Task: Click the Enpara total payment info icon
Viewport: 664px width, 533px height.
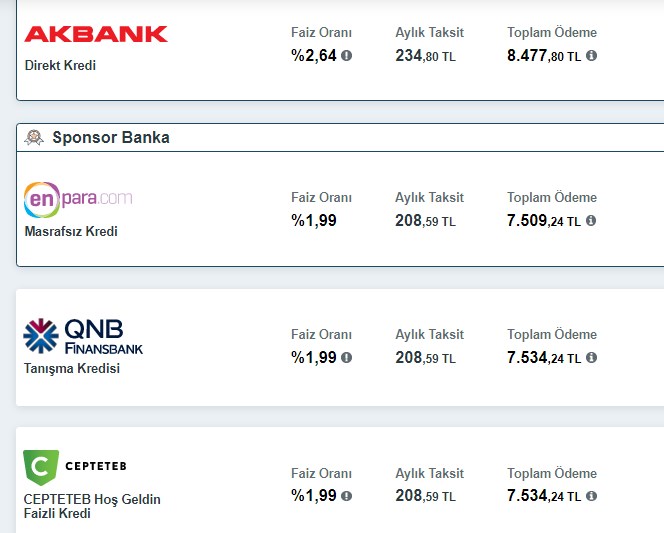Action: click(x=591, y=220)
